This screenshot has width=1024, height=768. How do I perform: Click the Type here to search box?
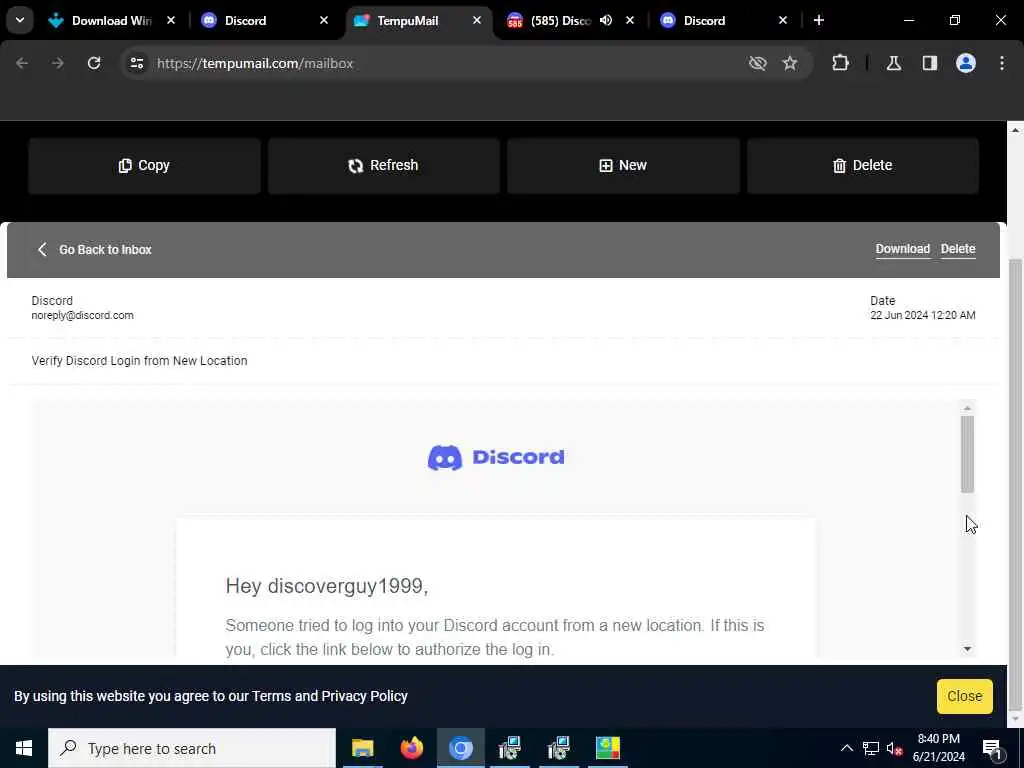point(192,748)
